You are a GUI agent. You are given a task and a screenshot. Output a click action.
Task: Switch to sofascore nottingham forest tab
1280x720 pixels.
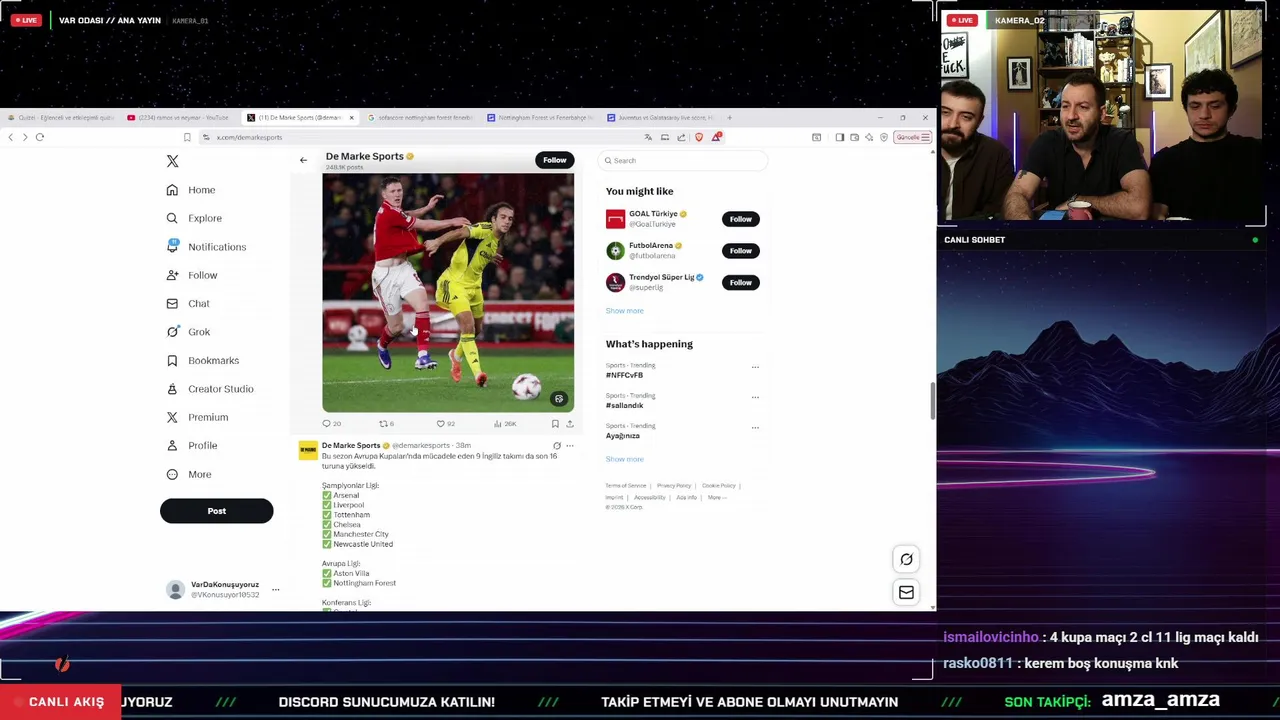click(420, 118)
